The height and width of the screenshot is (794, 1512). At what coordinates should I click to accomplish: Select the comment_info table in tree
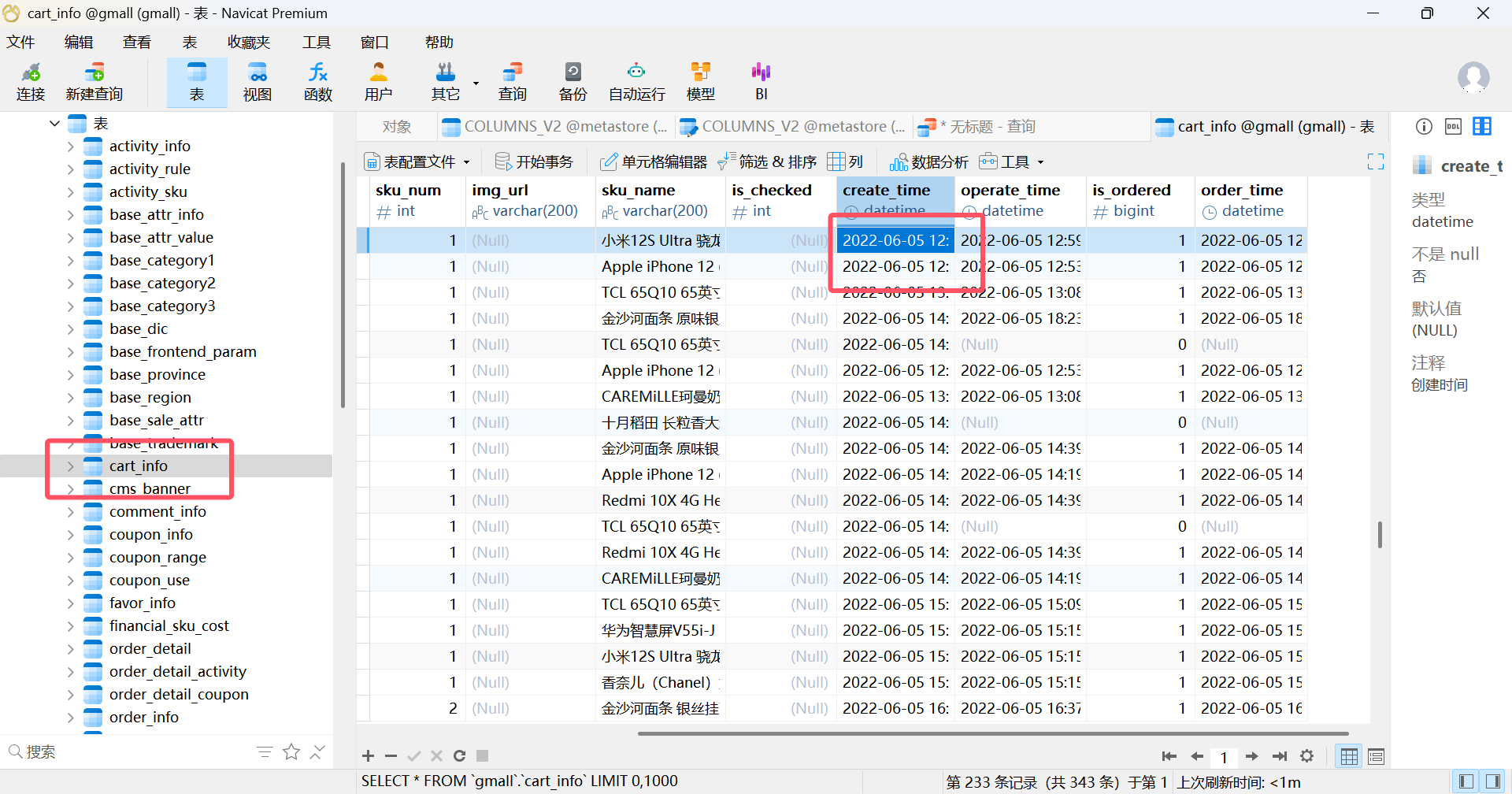point(157,512)
